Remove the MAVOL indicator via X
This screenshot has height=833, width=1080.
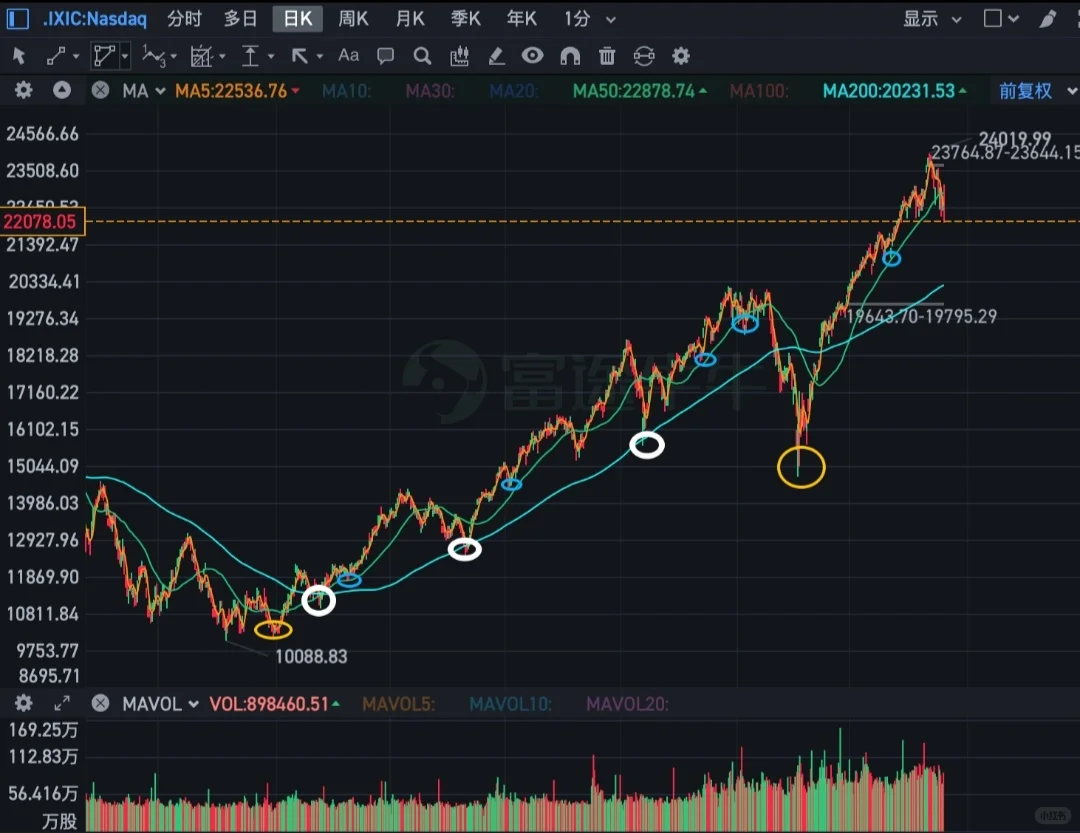[x=101, y=703]
